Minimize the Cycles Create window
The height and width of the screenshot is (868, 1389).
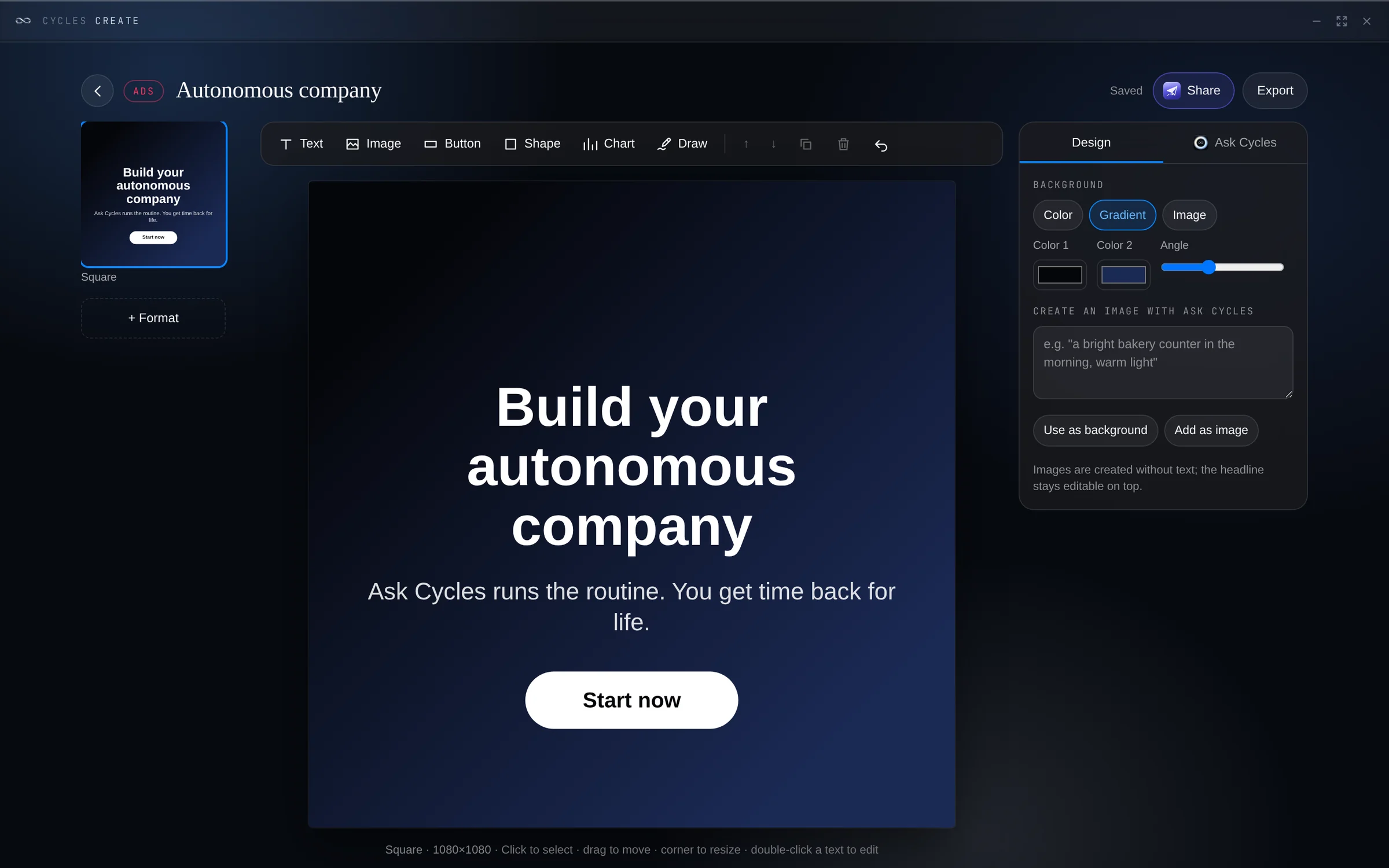coord(1316,21)
